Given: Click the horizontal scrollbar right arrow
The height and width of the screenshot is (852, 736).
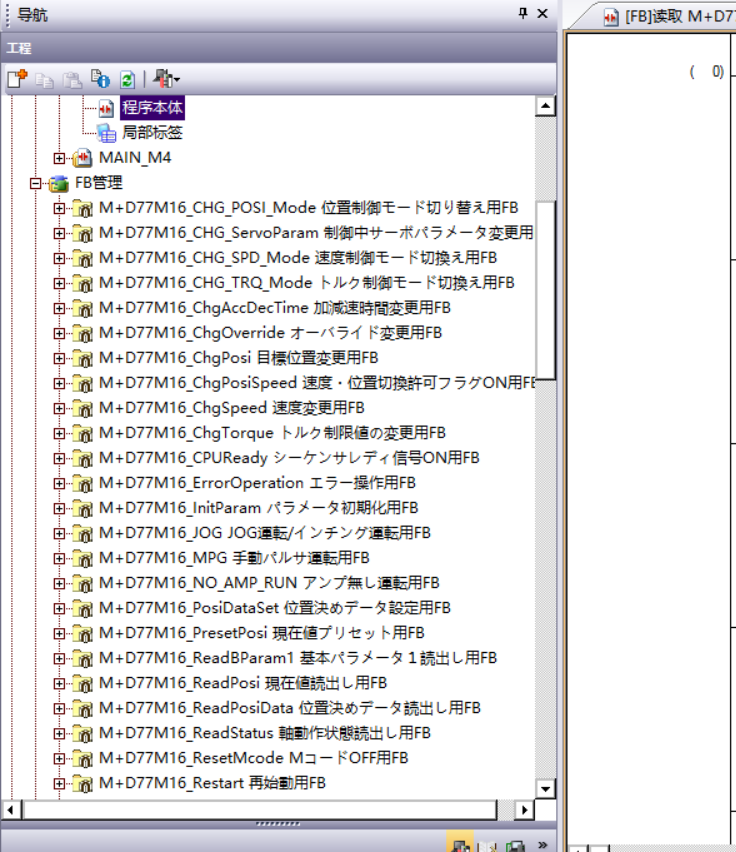Looking at the screenshot, I should click(524, 809).
